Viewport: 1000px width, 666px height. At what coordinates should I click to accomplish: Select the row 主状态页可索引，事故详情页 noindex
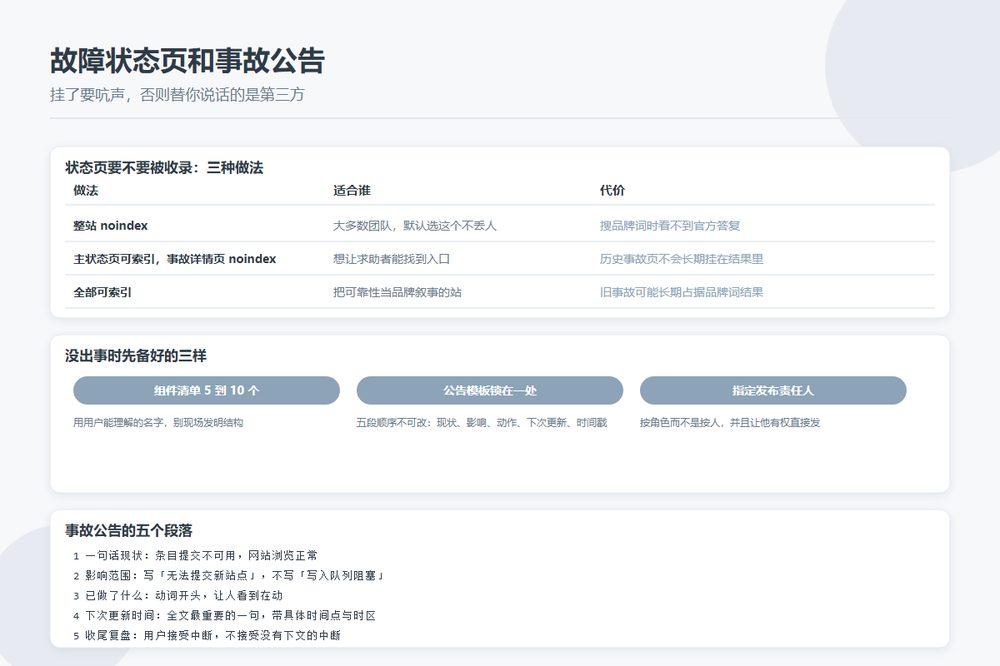pyautogui.click(x=500, y=259)
